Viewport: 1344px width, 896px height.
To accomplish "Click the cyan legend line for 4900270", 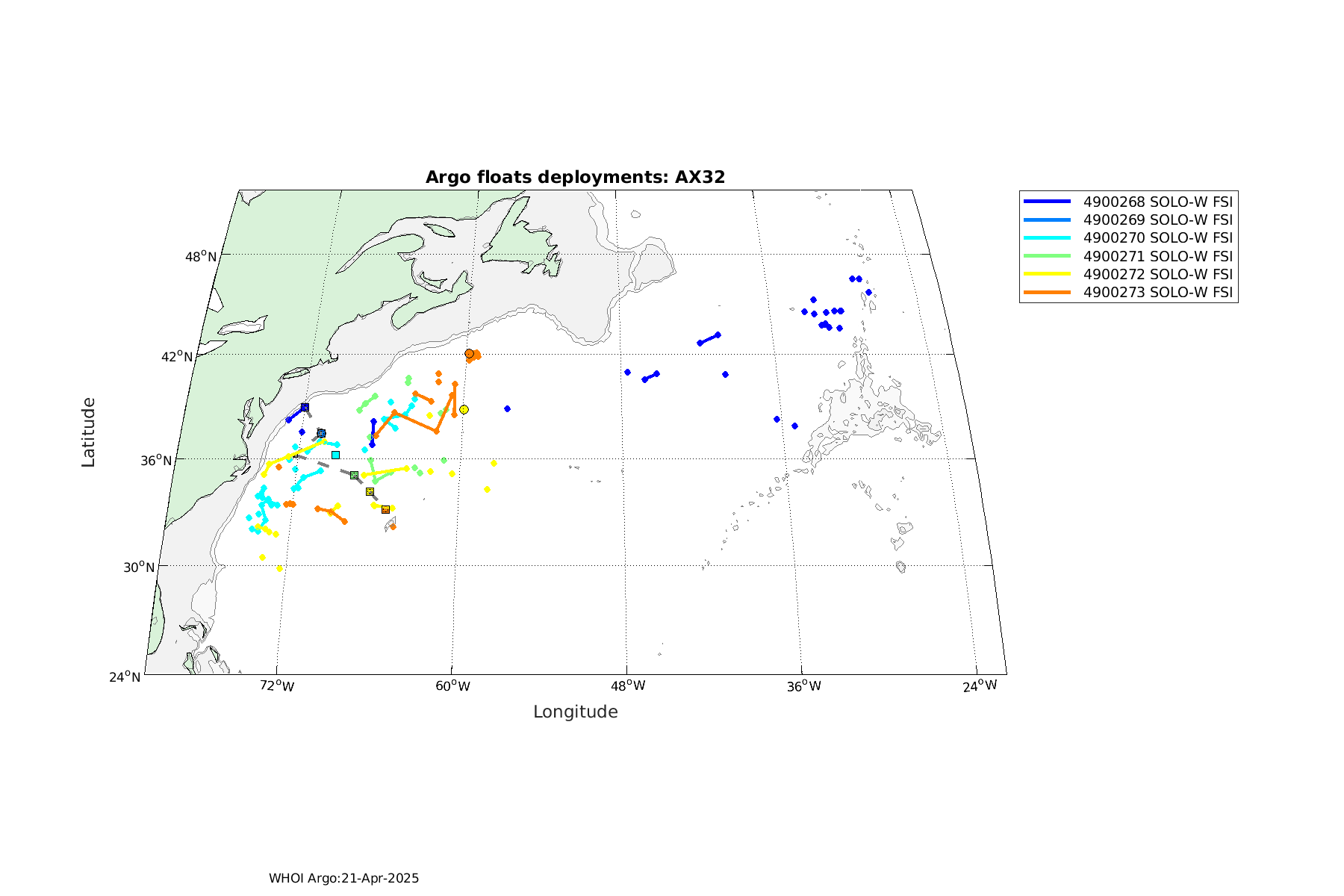I will [x=1048, y=237].
